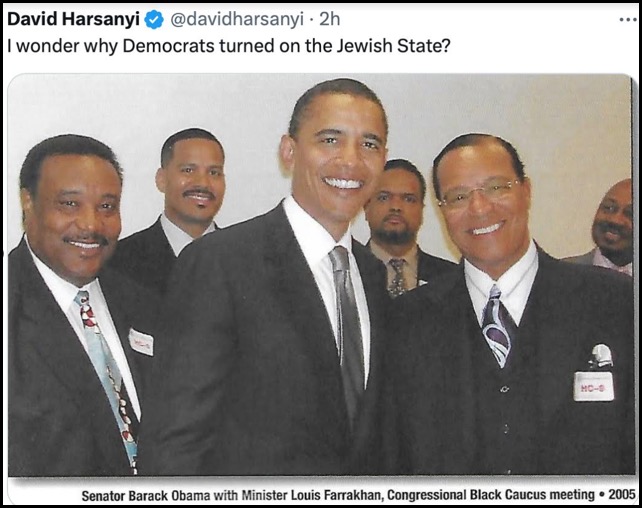
Task: Click the purple swirl-patterned necktie
Action: [497, 325]
